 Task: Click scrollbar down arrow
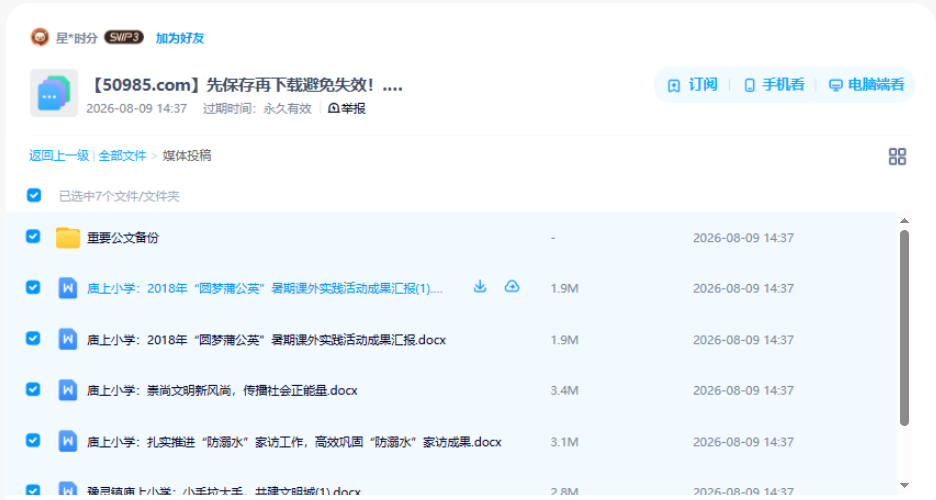[904, 485]
